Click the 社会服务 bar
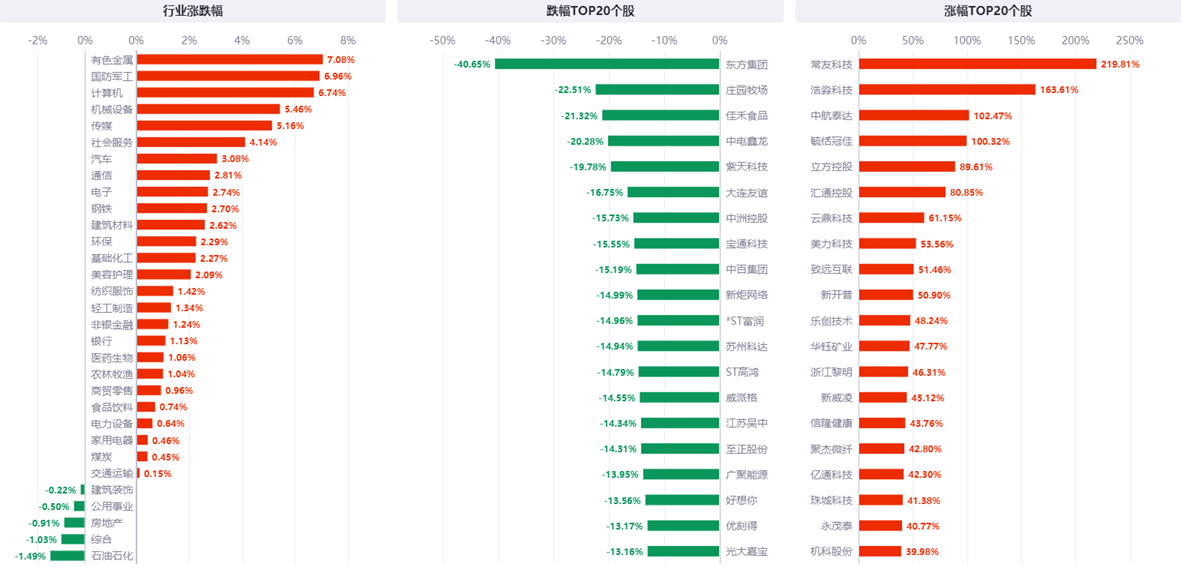Screen dimensions: 1181x567 click(x=191, y=142)
